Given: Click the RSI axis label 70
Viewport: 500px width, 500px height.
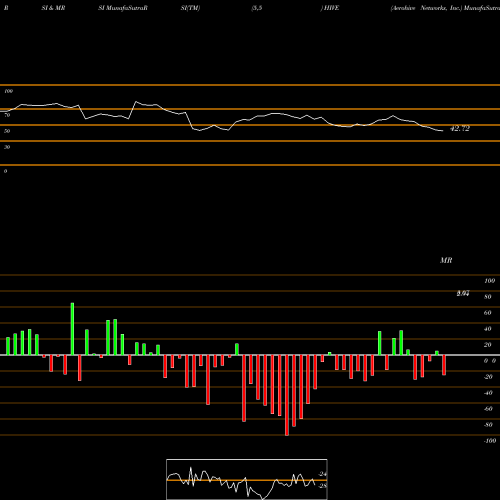Looking at the screenshot, I should point(7,115).
